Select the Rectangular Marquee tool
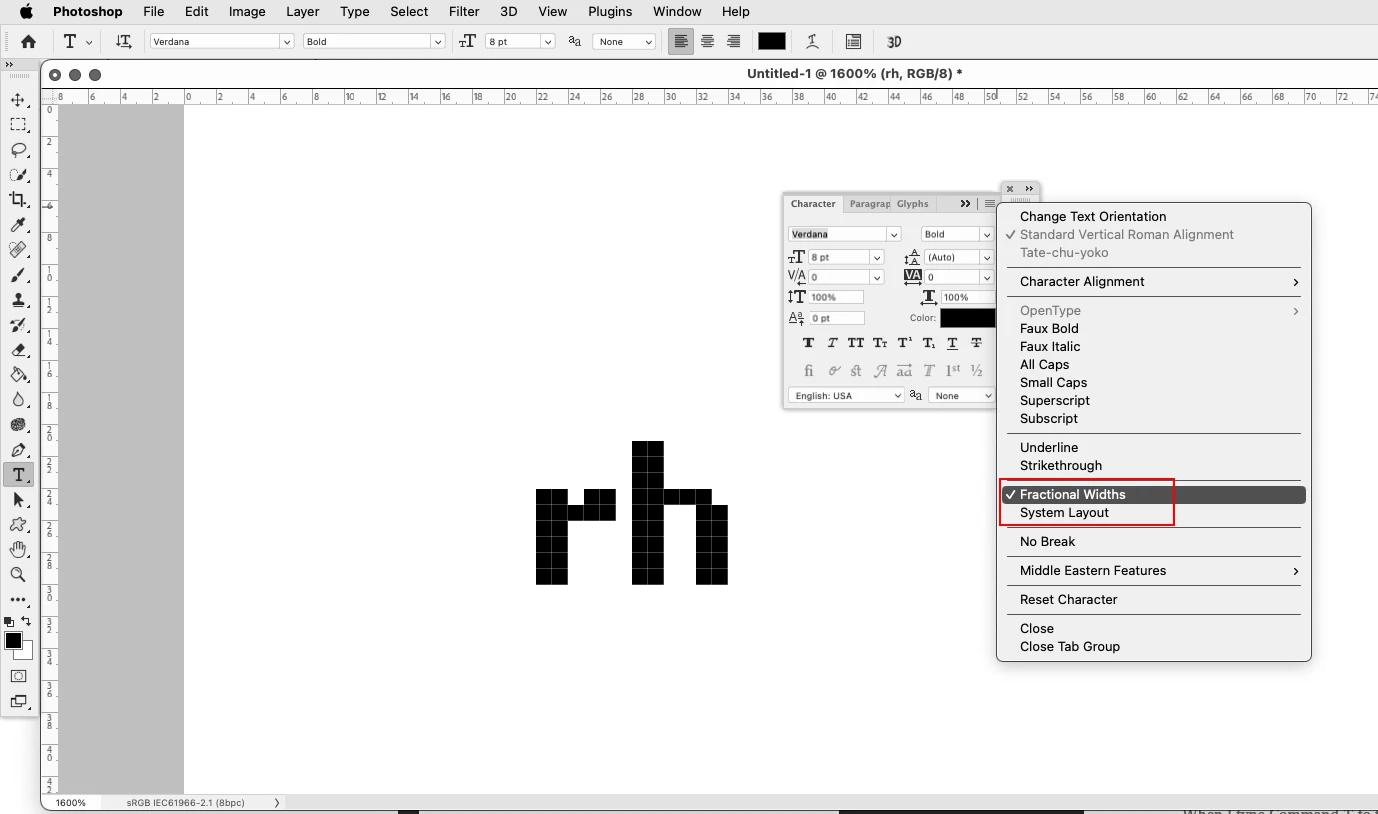1378x814 pixels. point(18,125)
